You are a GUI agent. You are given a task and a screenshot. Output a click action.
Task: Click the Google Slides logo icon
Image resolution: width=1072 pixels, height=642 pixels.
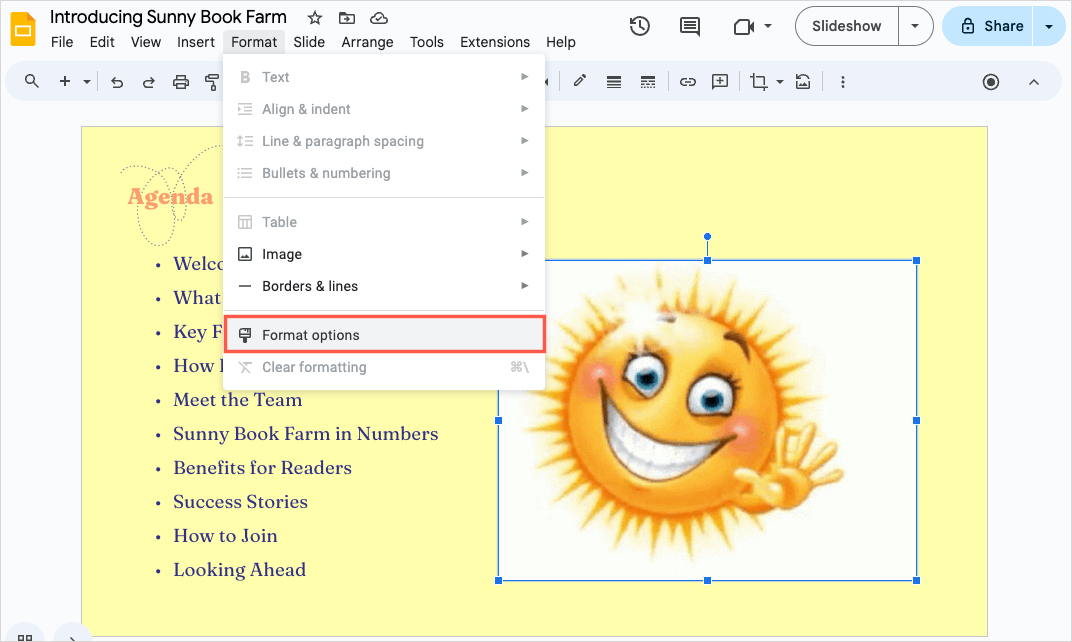pos(23,29)
